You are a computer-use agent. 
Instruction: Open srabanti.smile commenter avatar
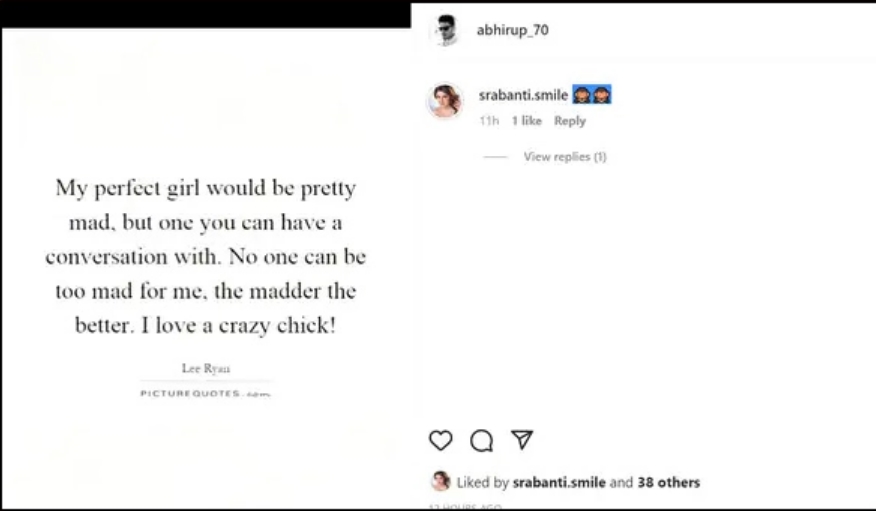pyautogui.click(x=445, y=101)
